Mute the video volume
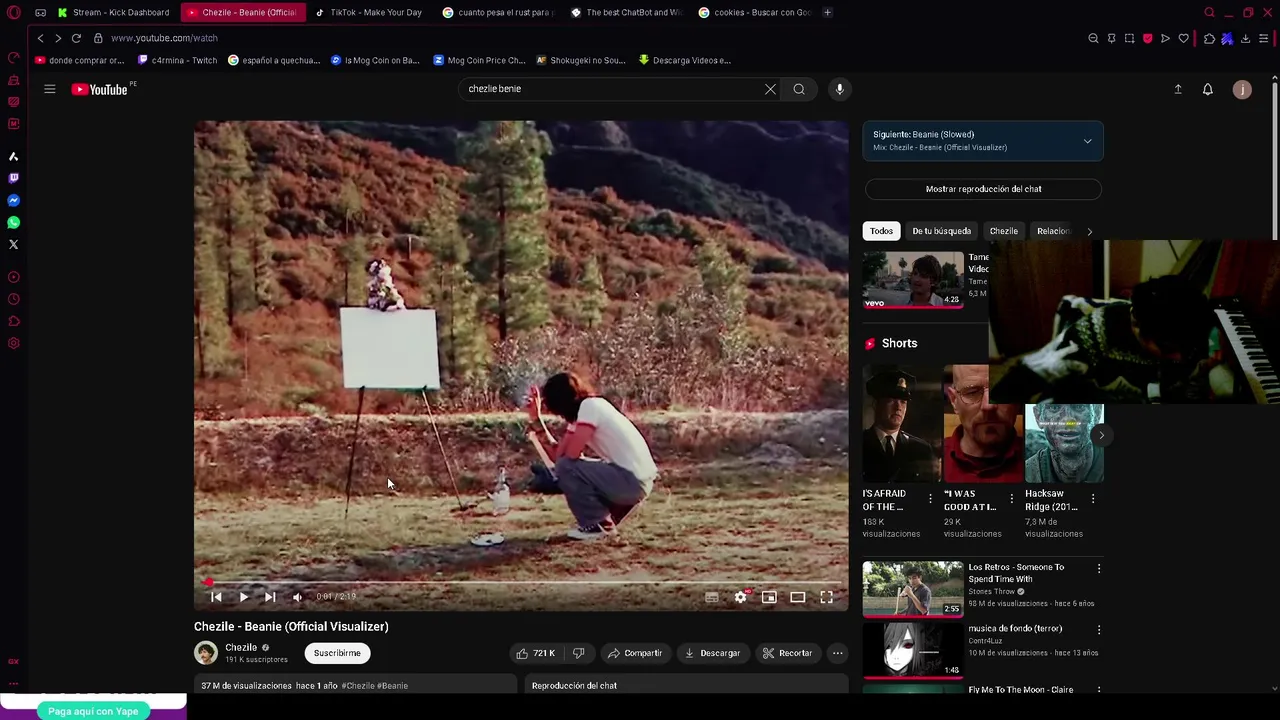Viewport: 1280px width, 720px height. (297, 597)
